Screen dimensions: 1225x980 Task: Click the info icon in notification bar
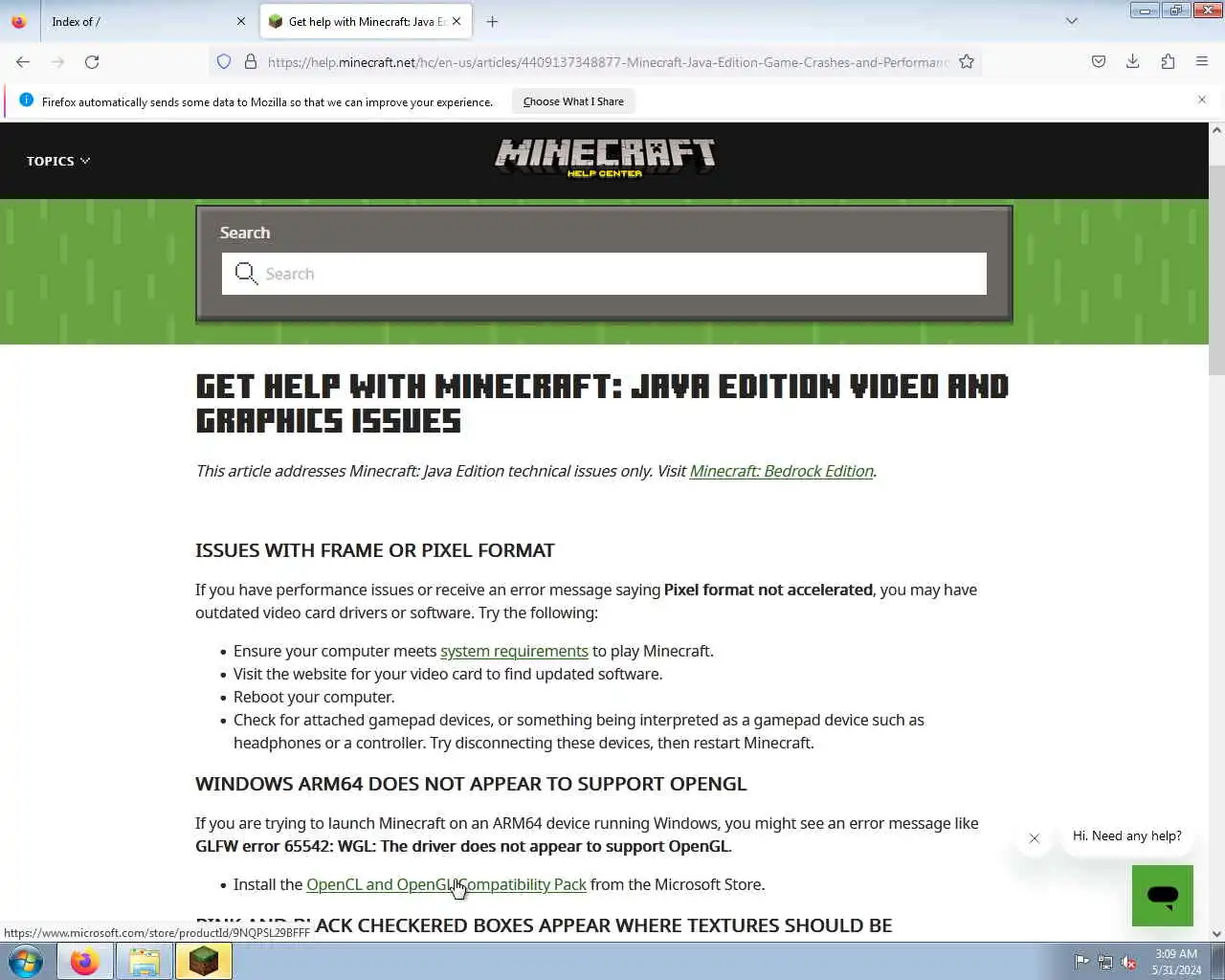click(26, 100)
